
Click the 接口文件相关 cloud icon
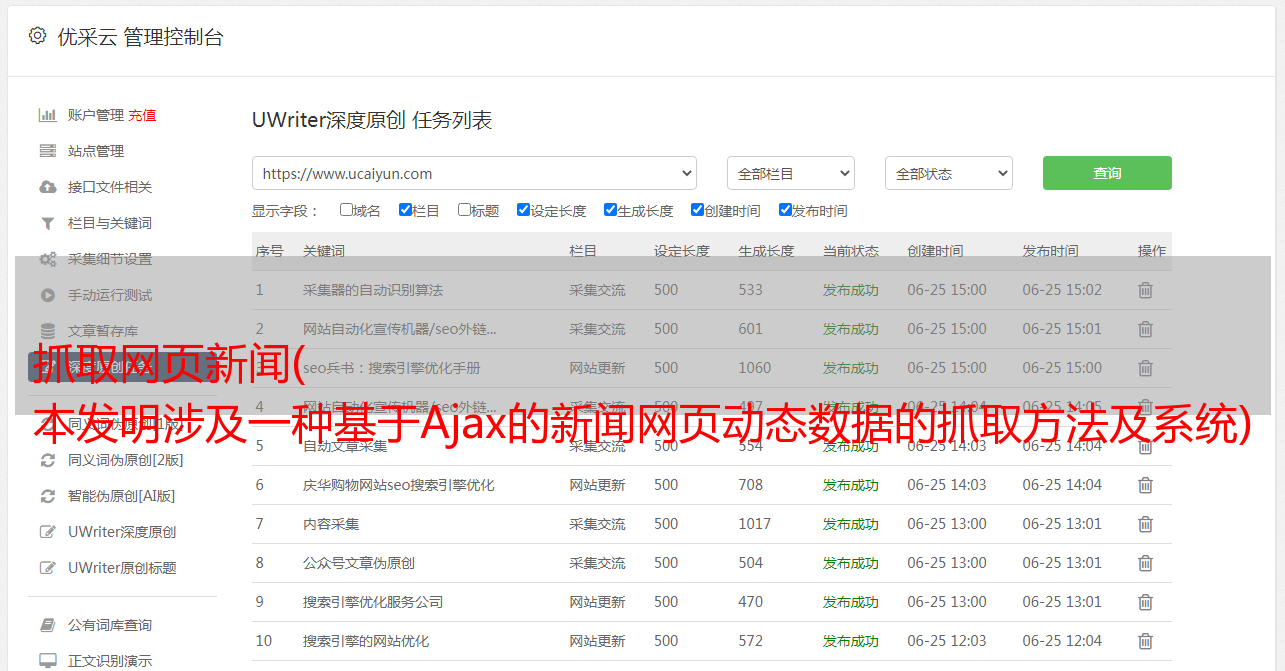(x=47, y=187)
